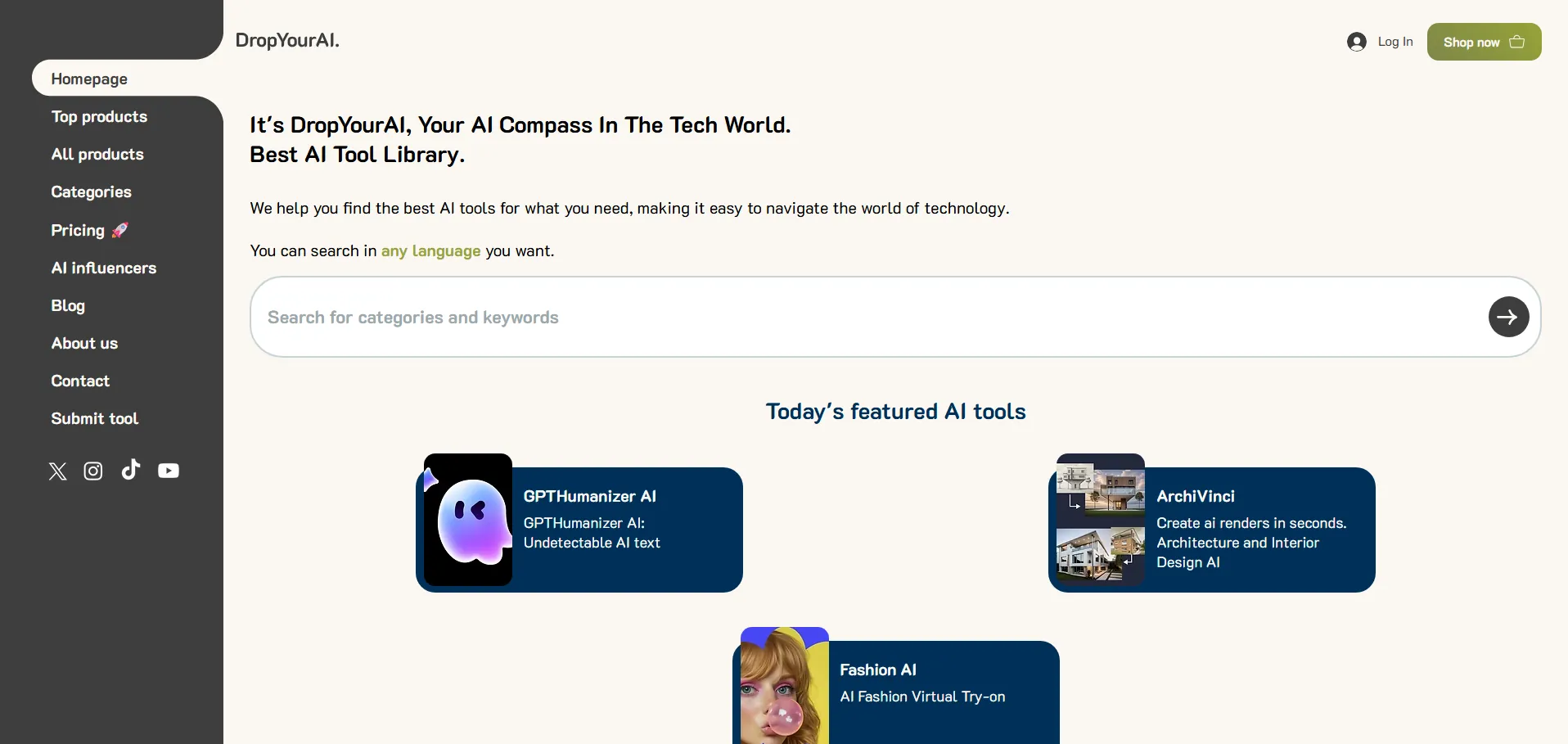Viewport: 1568px width, 744px height.
Task: Click the search submit arrow button
Action: 1507,317
